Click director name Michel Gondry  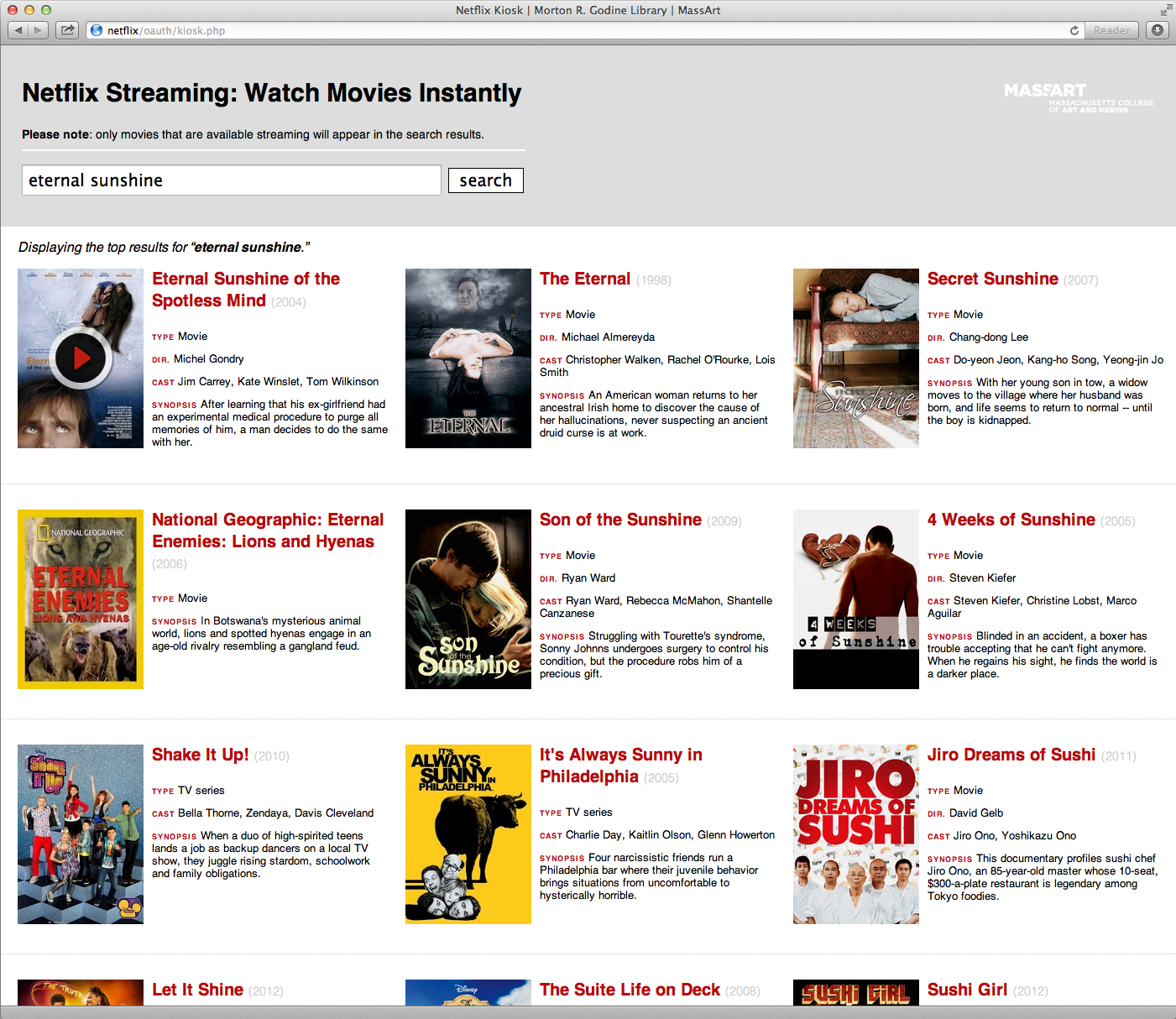209,359
